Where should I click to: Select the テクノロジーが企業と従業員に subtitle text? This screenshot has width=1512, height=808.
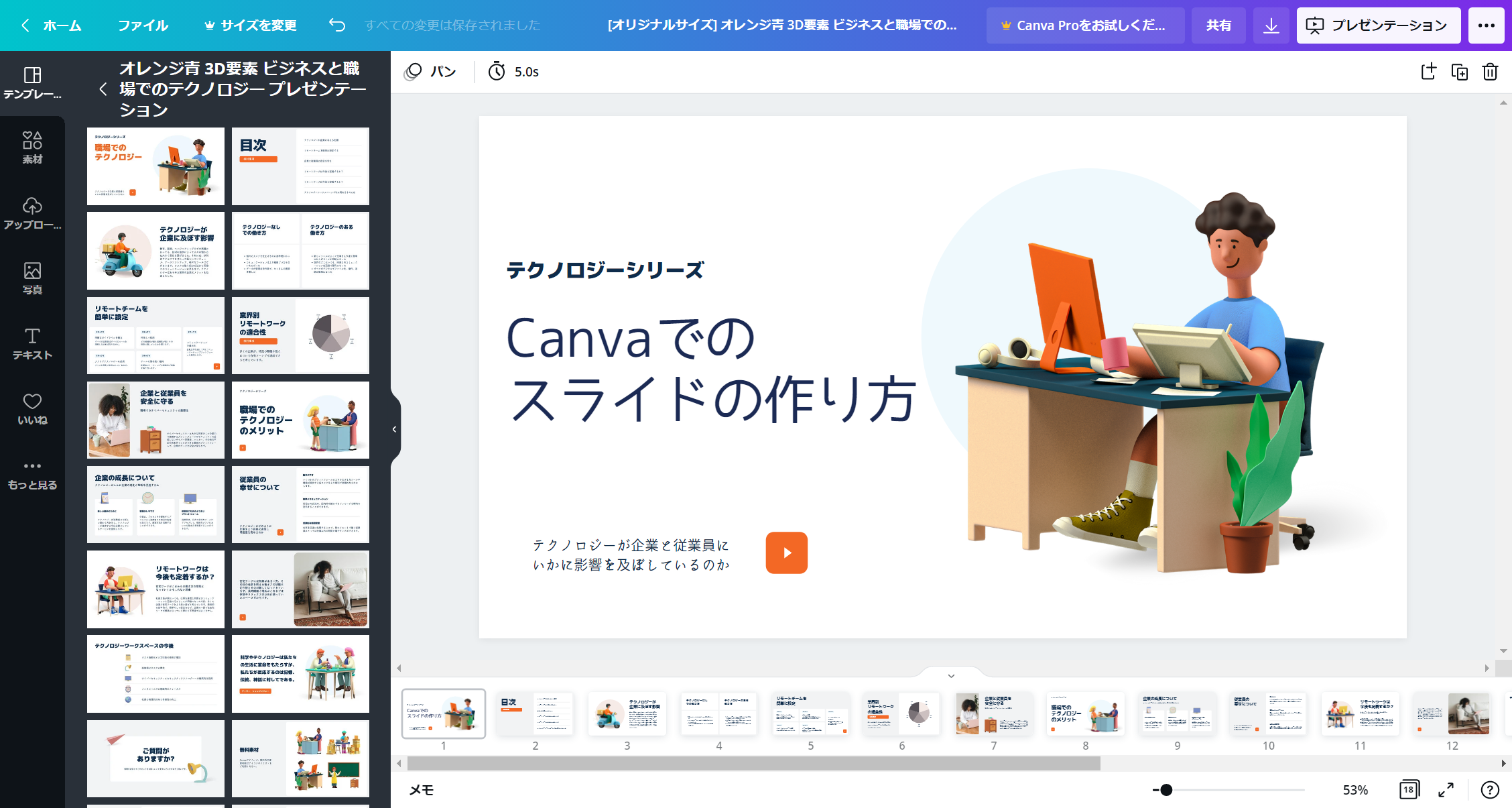point(631,555)
